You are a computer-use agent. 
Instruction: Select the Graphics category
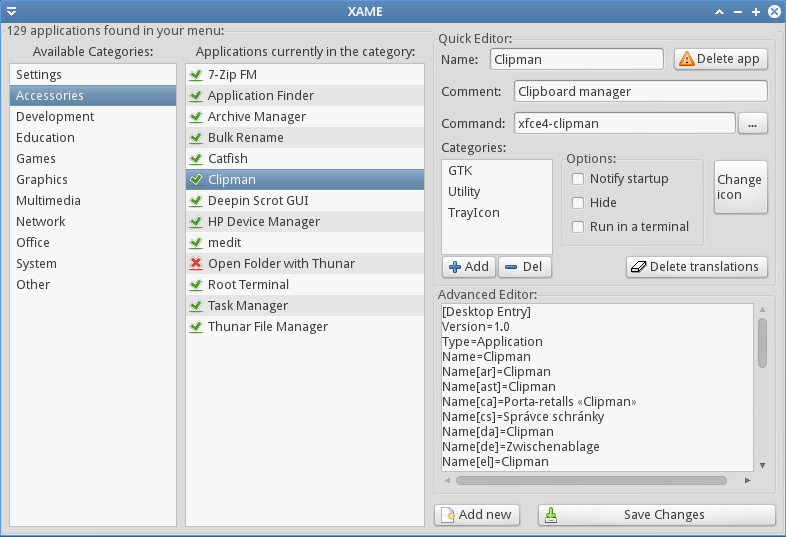tap(42, 180)
